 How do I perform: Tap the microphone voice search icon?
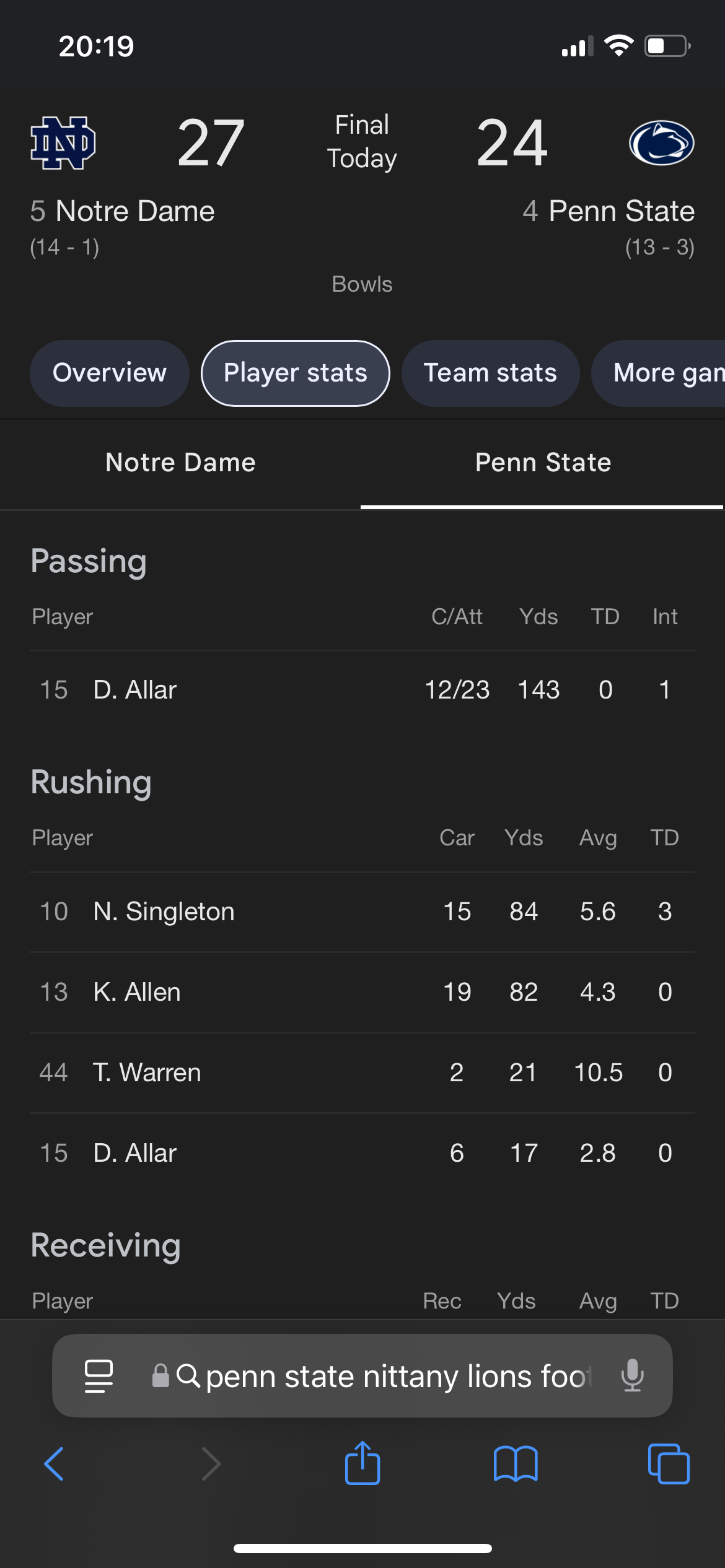[632, 1375]
